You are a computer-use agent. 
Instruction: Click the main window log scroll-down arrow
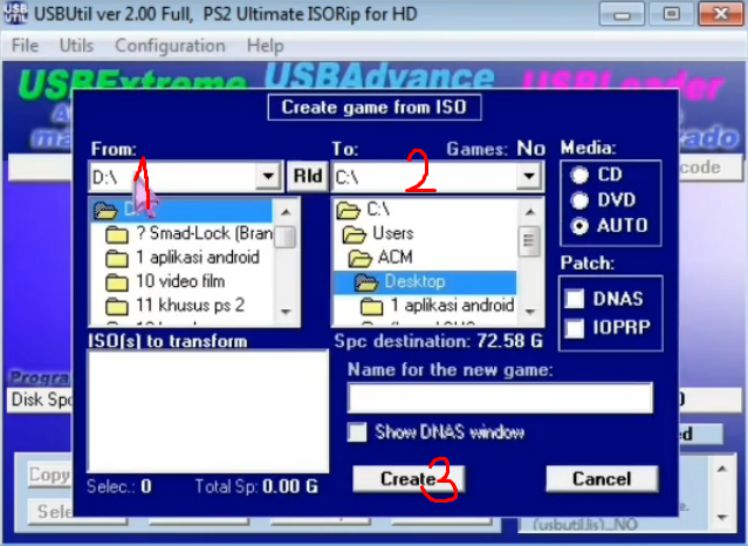(722, 517)
